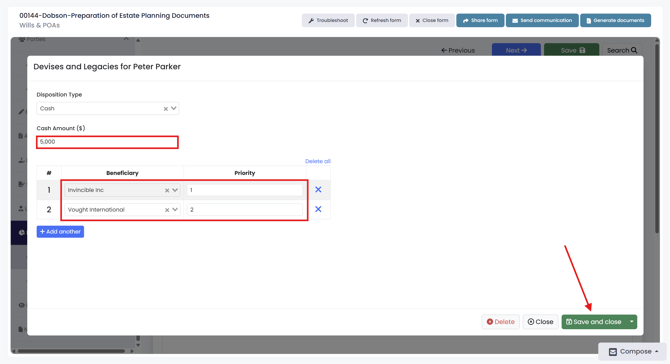
Task: Click the green Save button behind the dialog
Action: pyautogui.click(x=571, y=50)
